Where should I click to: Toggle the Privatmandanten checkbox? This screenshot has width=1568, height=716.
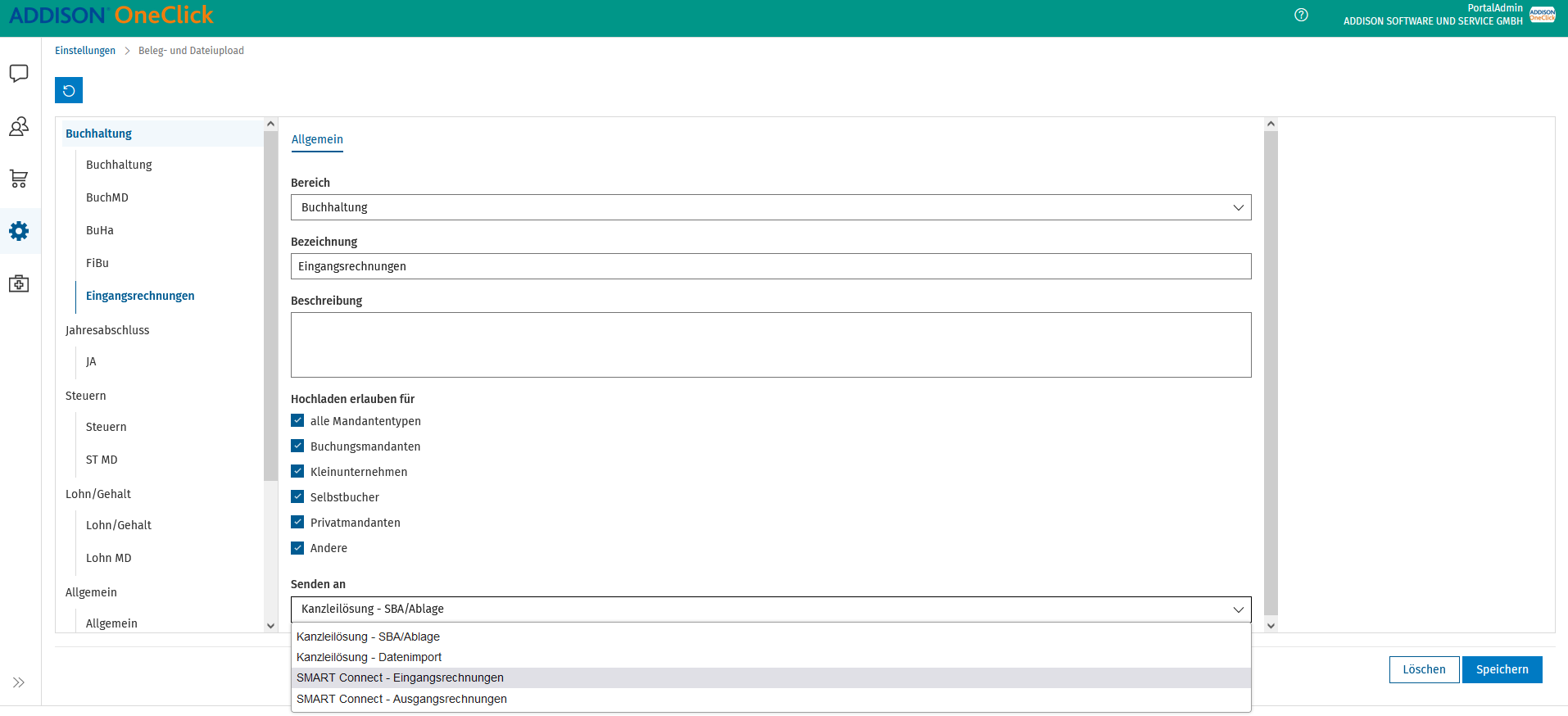297,522
